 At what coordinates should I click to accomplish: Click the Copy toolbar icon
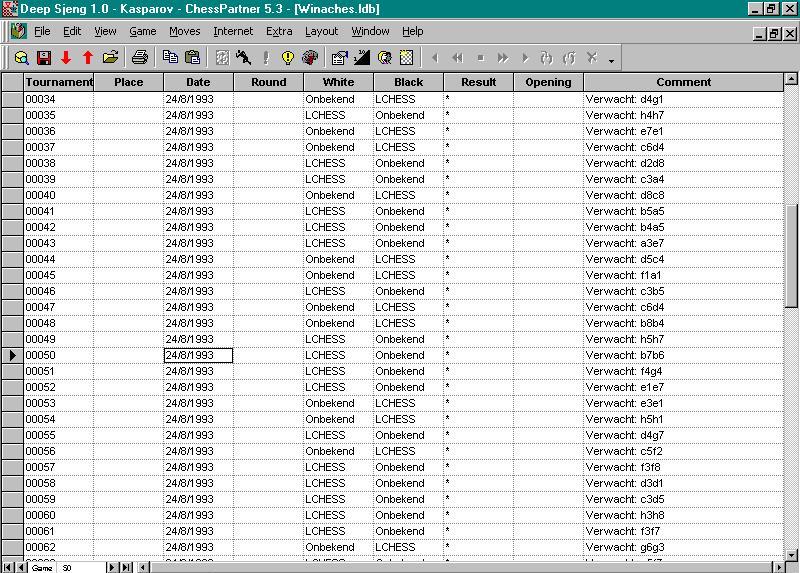point(170,58)
